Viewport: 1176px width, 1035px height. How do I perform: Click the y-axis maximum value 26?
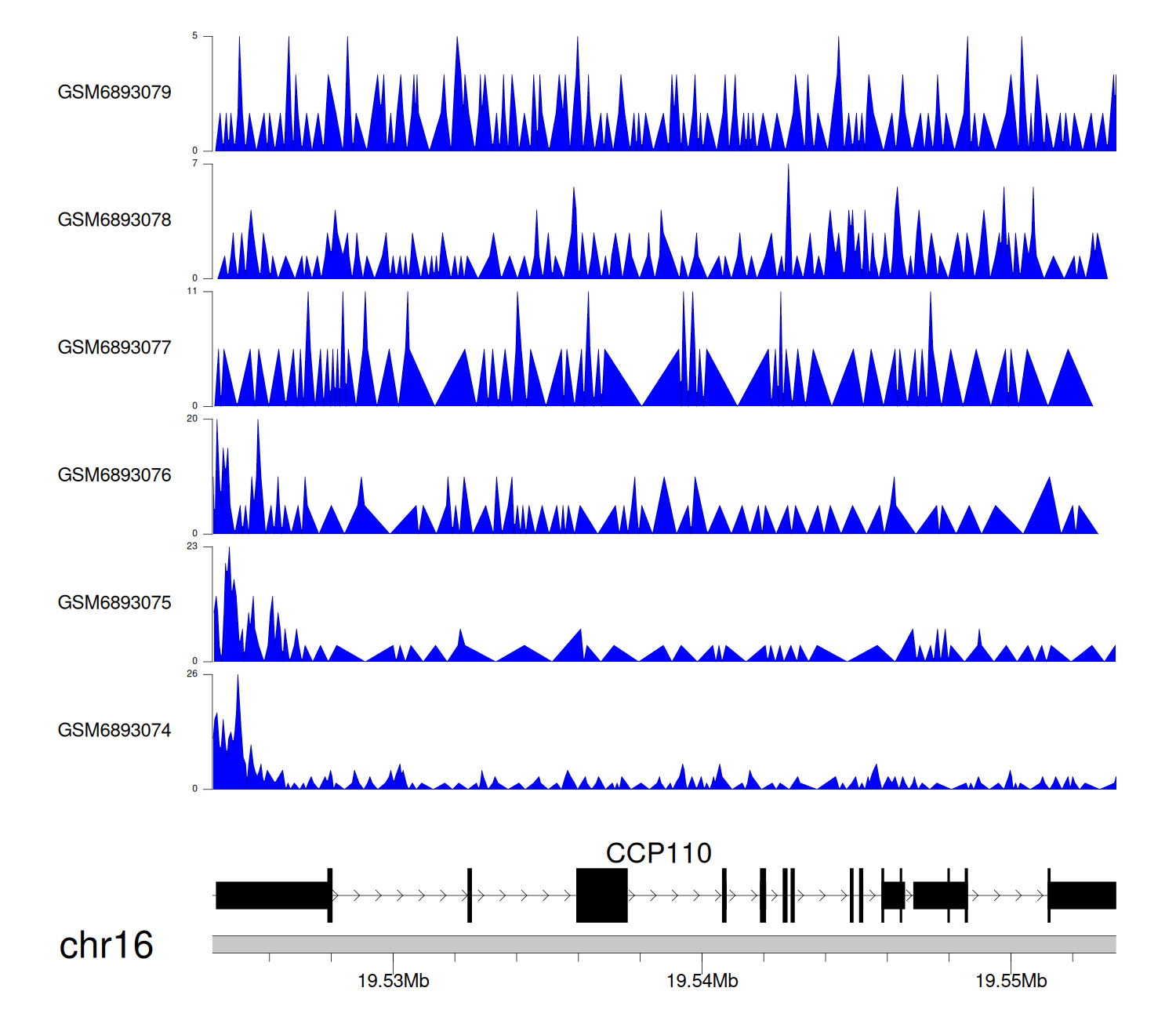192,674
